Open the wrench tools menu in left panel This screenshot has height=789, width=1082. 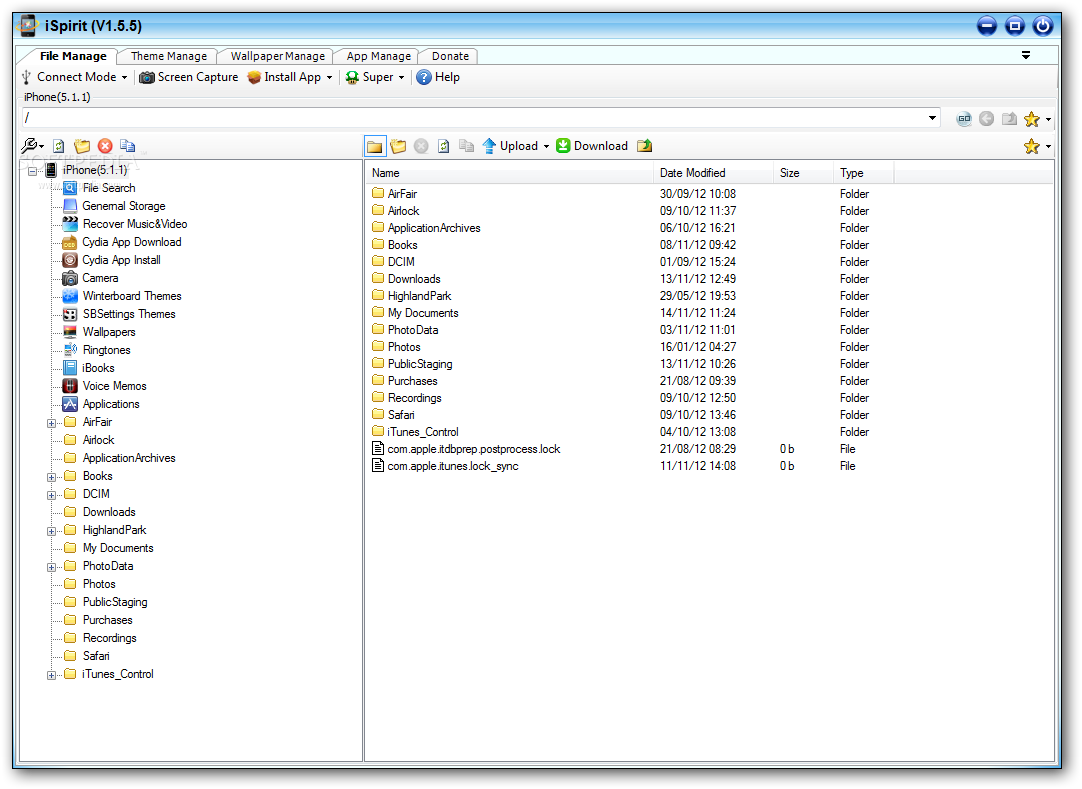point(32,146)
